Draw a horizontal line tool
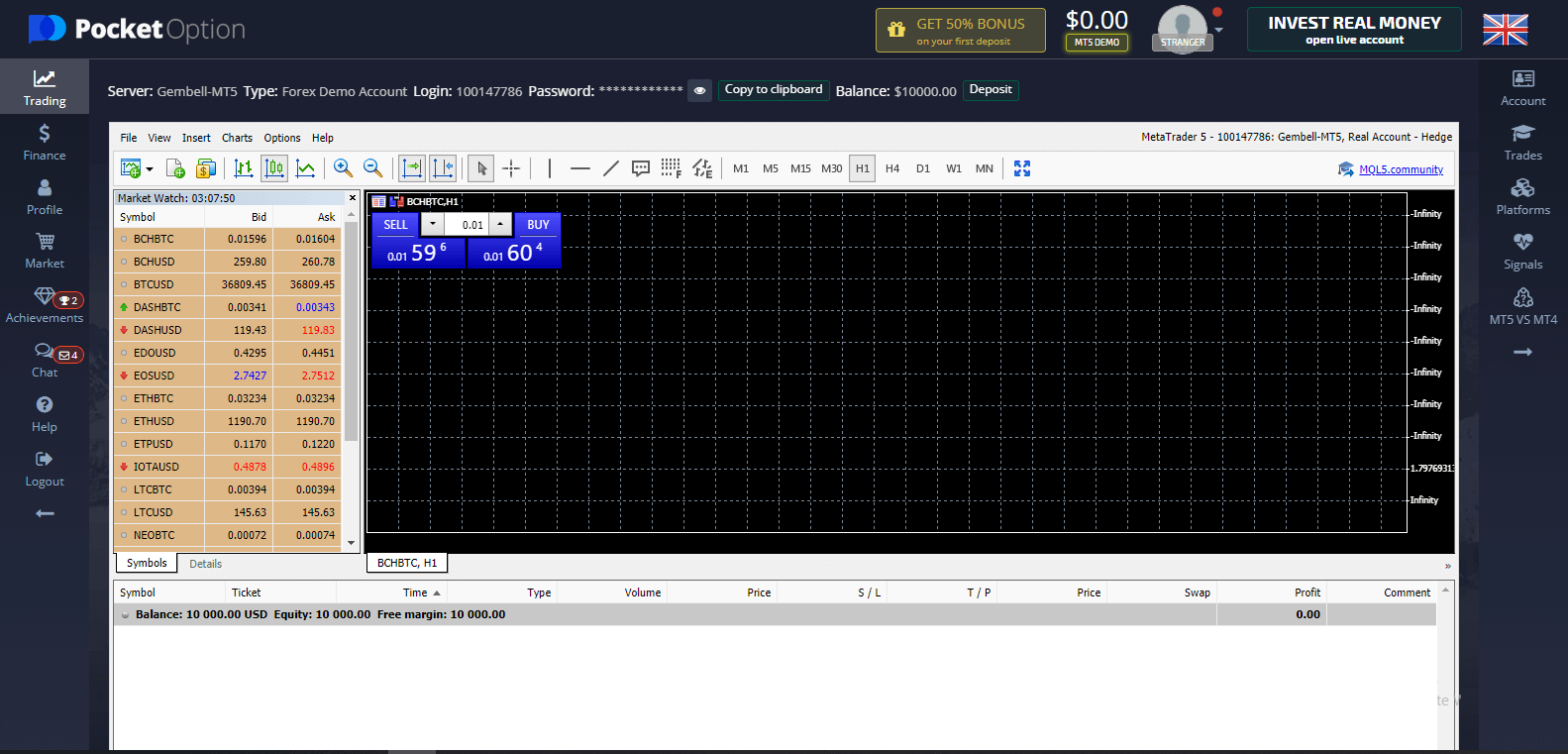 pyautogui.click(x=580, y=168)
